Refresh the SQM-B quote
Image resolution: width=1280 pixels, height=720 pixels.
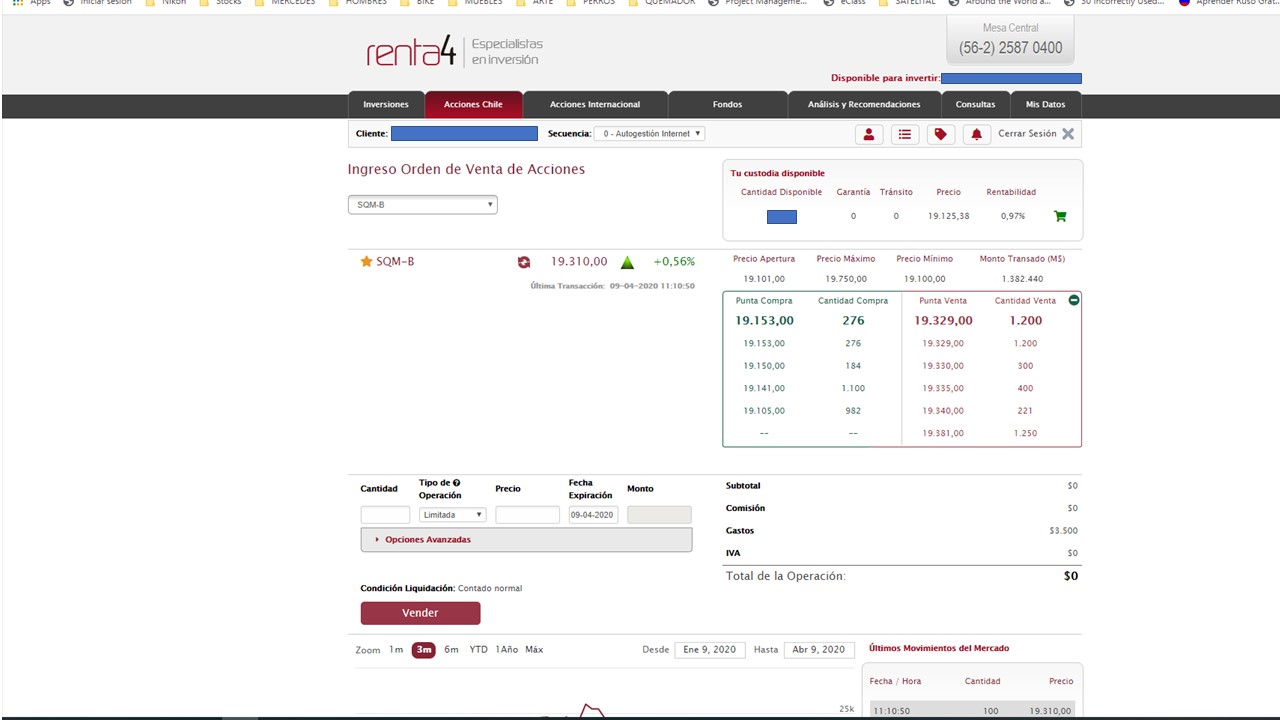pos(524,262)
